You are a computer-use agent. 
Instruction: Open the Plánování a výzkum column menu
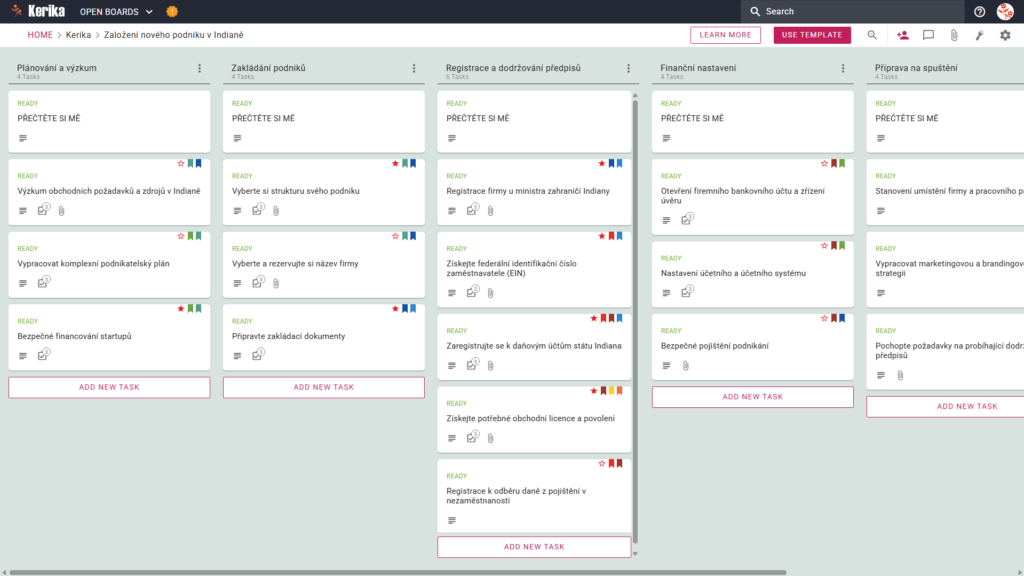click(x=200, y=68)
